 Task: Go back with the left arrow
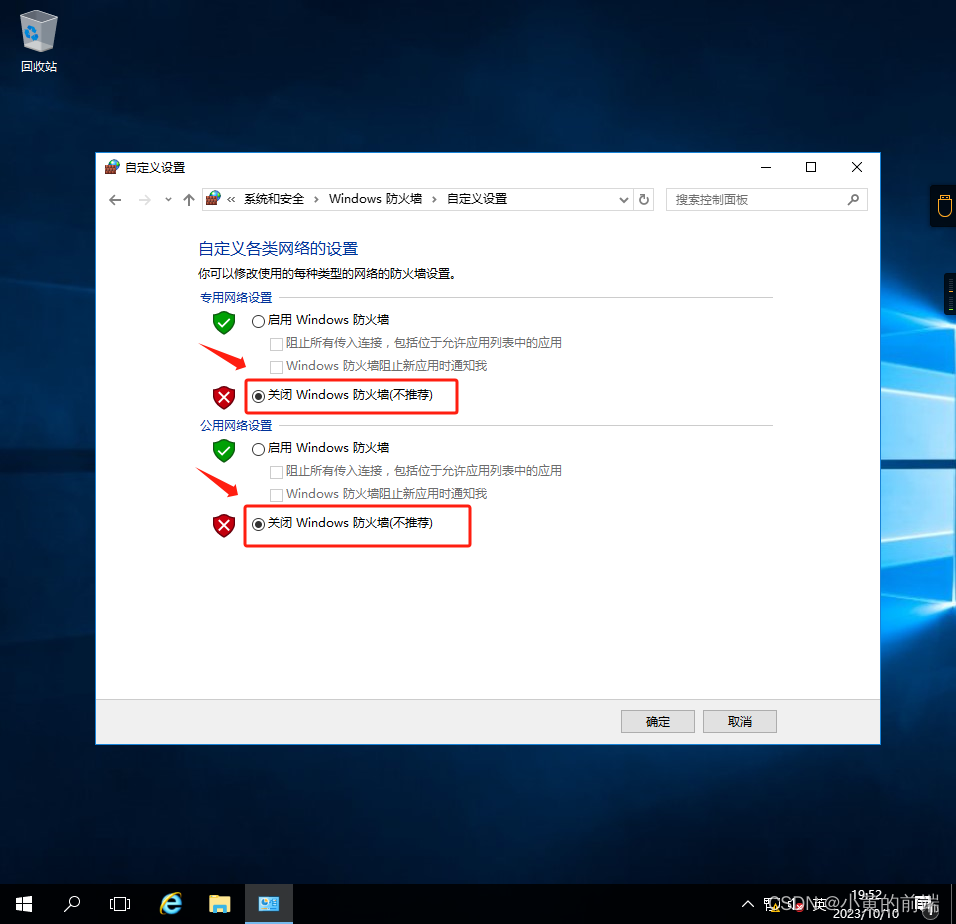115,200
